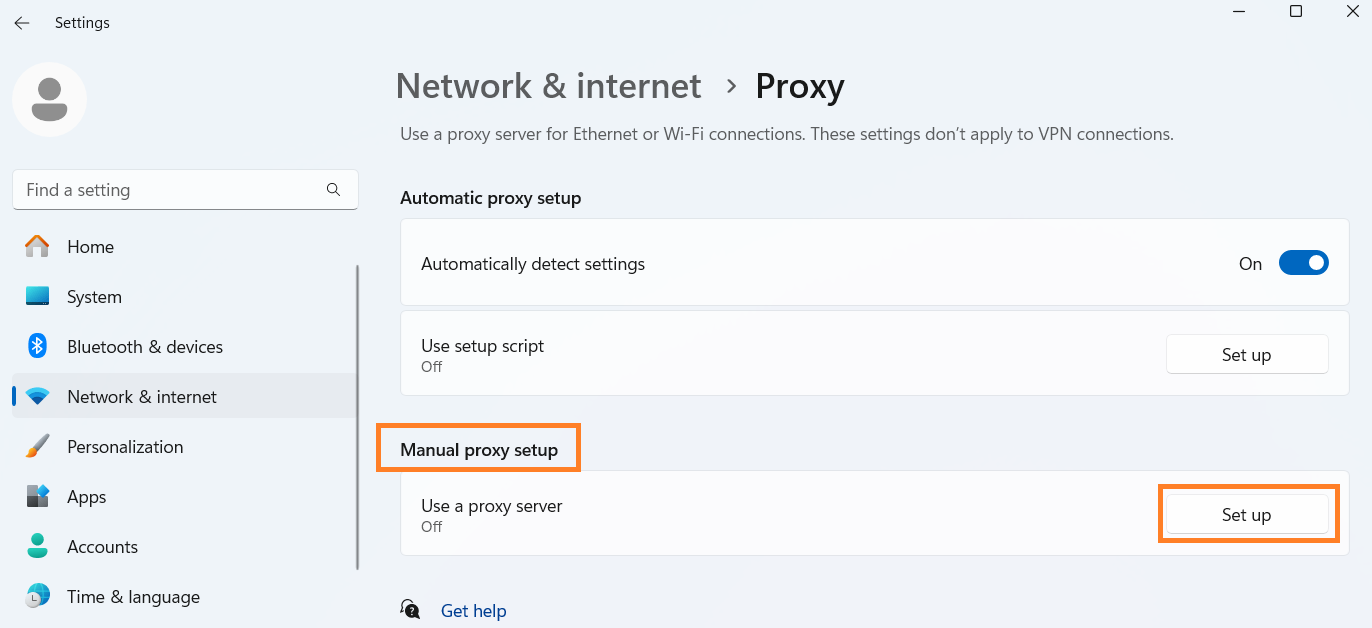Click Set up for Use a proxy server
The width and height of the screenshot is (1372, 628).
1246,515
